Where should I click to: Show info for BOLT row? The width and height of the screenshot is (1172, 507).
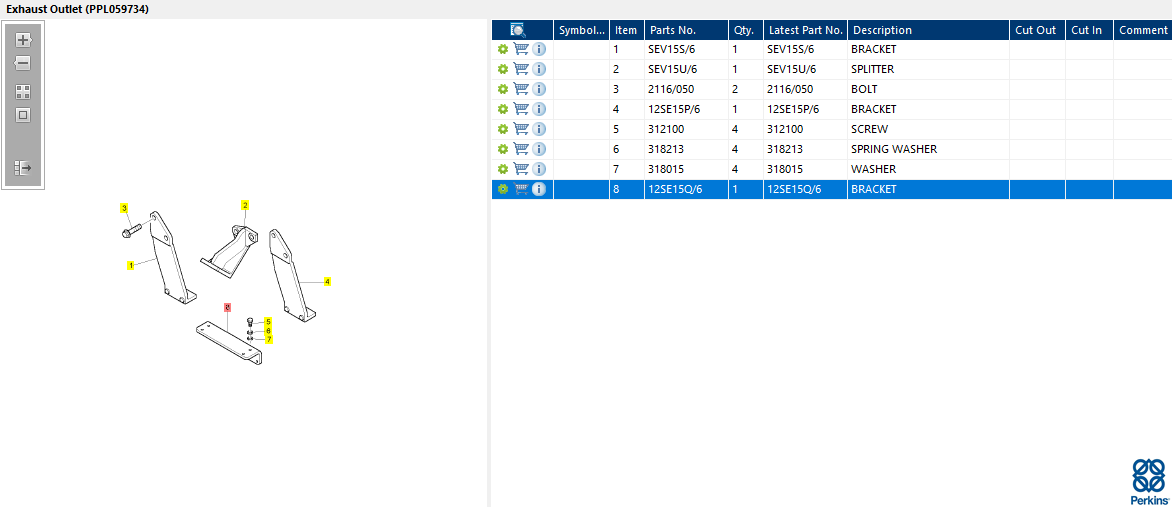(x=539, y=89)
